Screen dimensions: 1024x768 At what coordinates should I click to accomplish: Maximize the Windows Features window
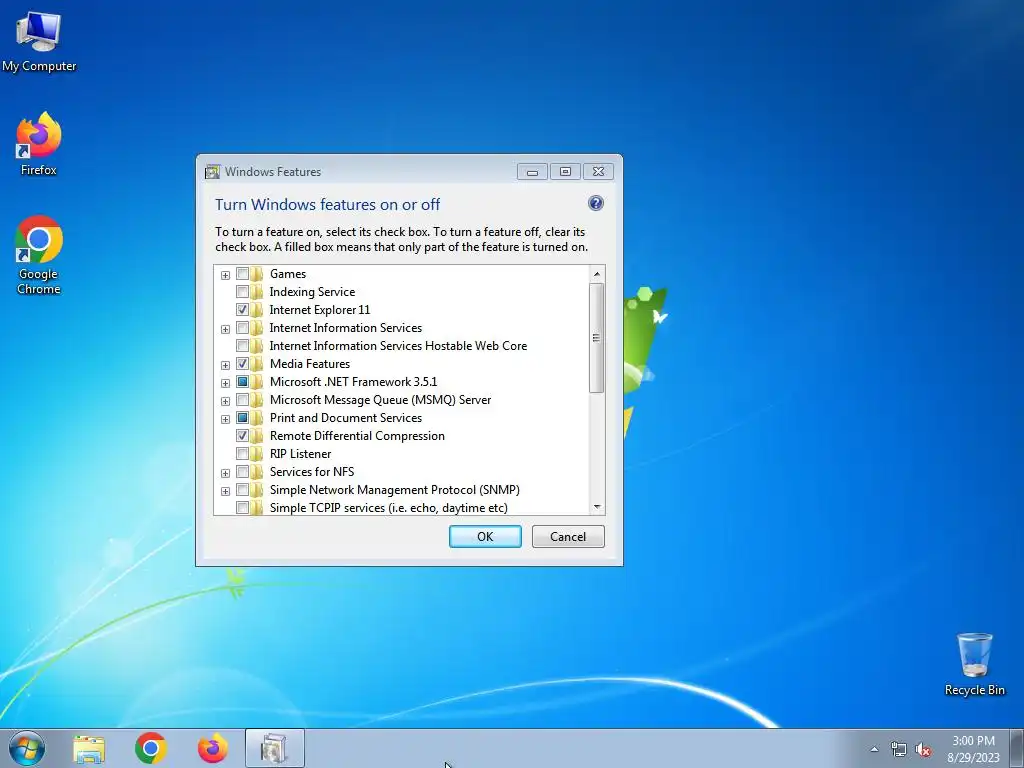tap(566, 172)
